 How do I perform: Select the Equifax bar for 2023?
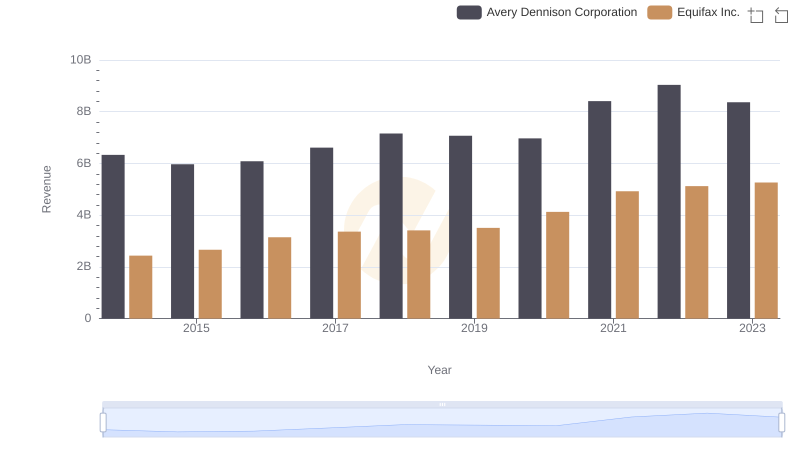(x=766, y=250)
